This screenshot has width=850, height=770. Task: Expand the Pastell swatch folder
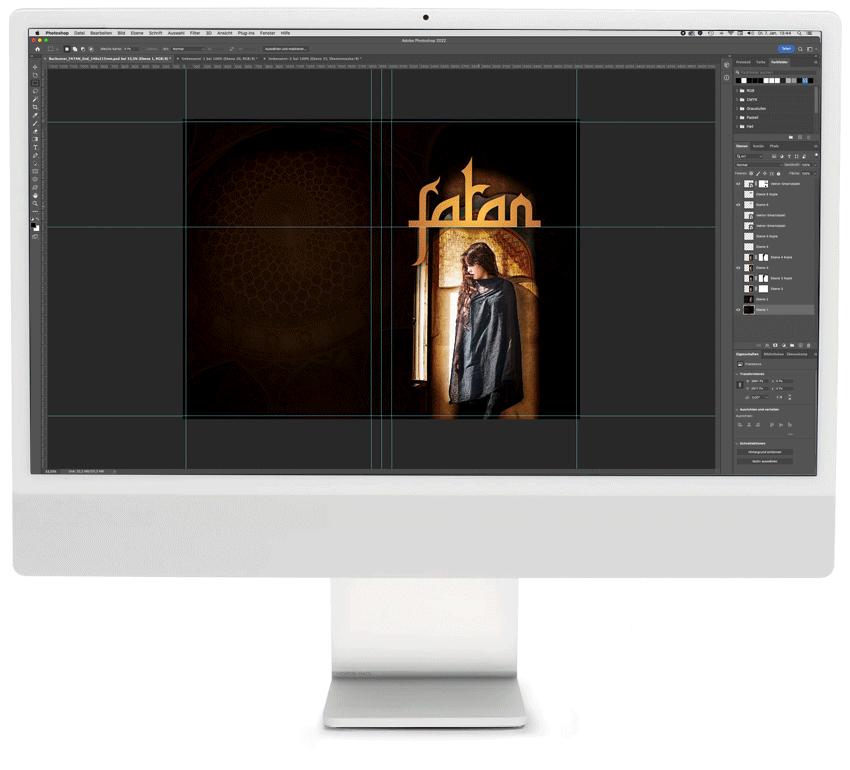pos(738,117)
